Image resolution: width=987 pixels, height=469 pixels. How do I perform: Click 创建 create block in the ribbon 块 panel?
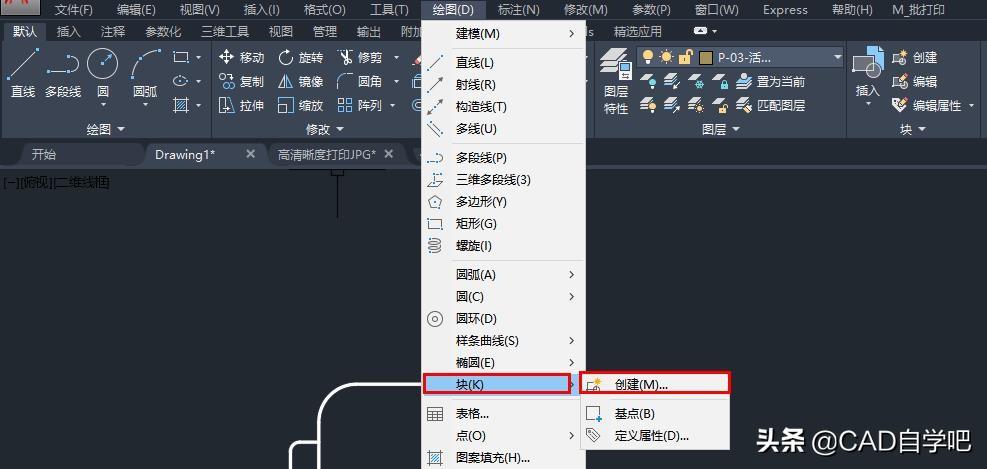point(915,57)
